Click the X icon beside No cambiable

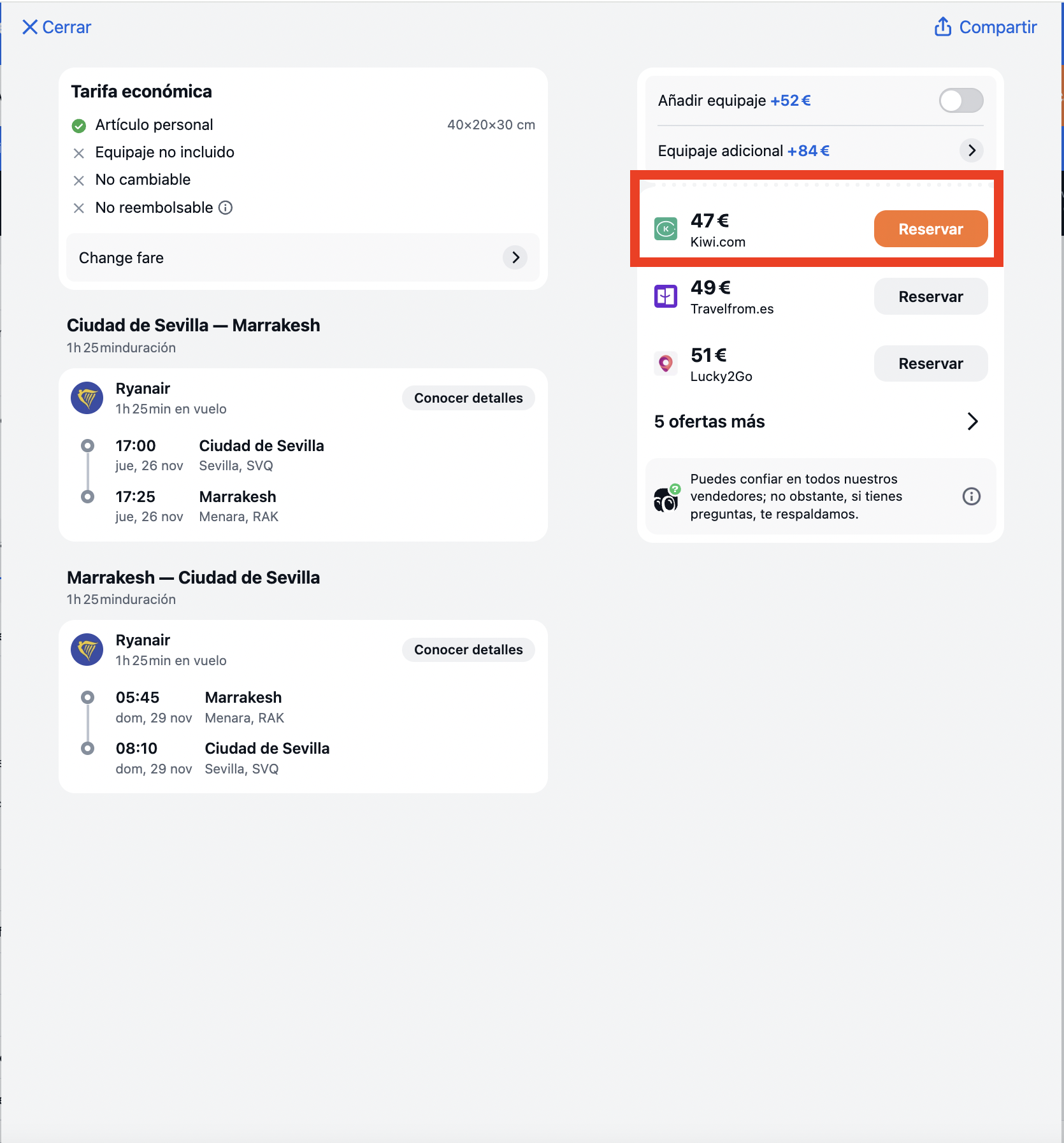point(79,181)
